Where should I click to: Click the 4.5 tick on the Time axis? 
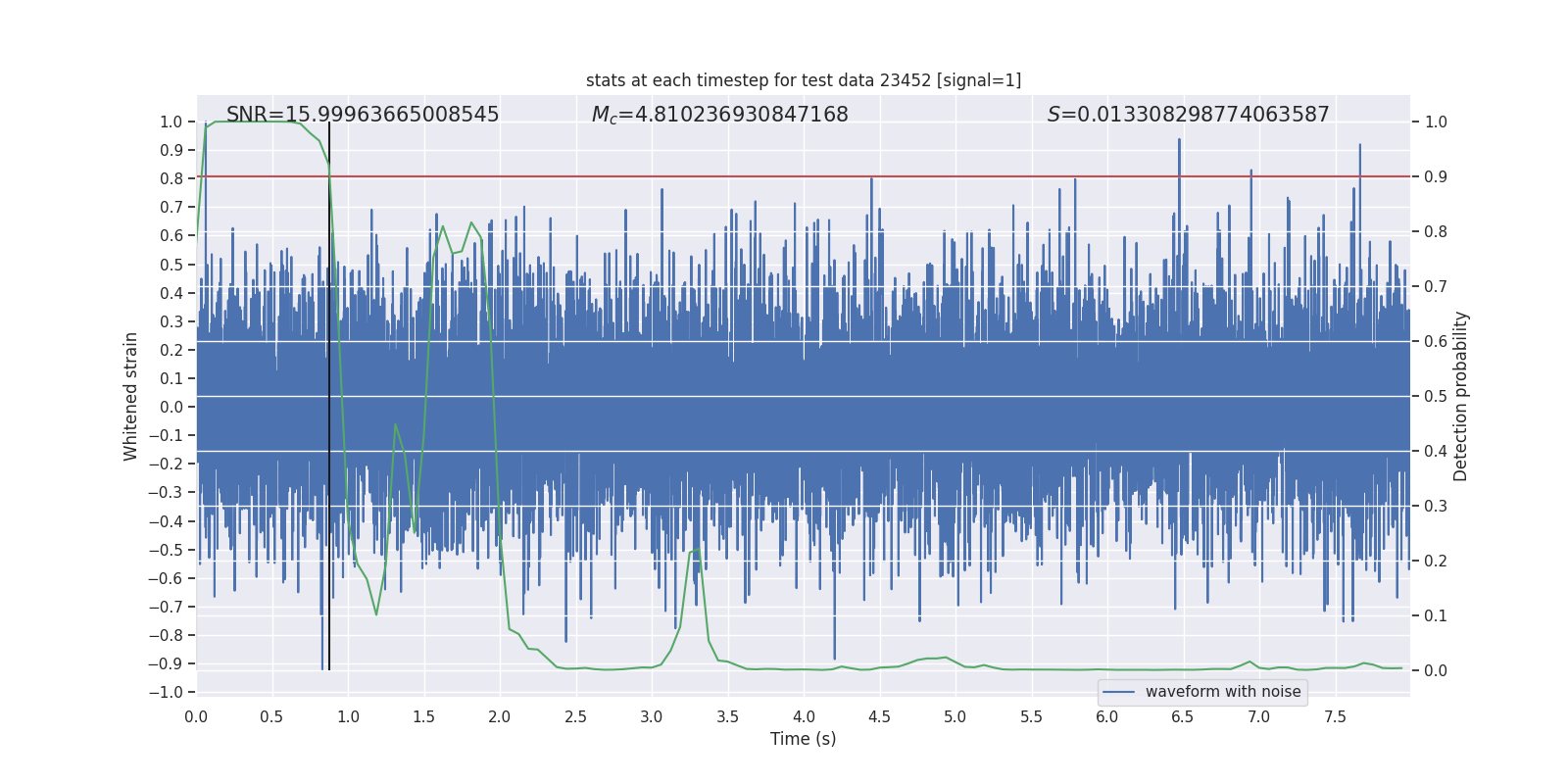coord(880,716)
